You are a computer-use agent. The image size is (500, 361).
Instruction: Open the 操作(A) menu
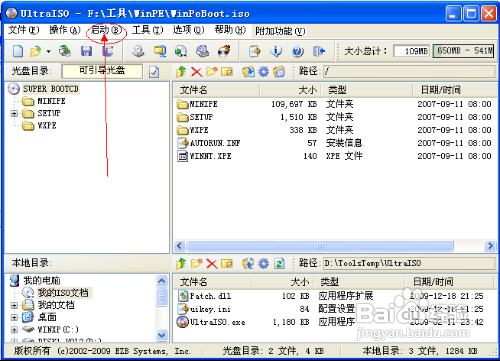65,30
